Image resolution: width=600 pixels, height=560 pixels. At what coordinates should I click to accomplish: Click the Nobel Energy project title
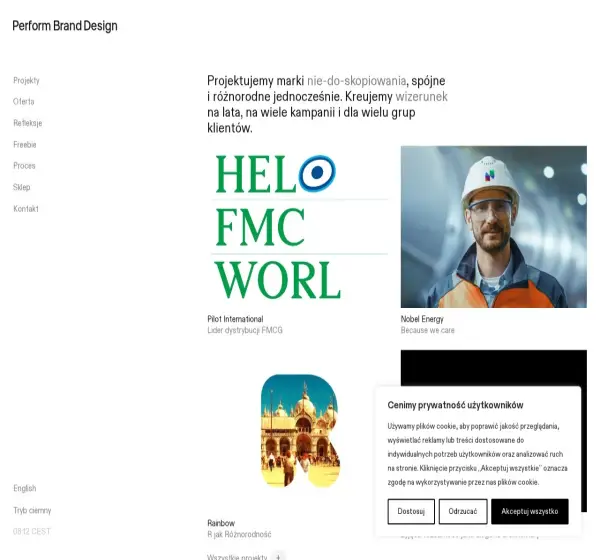[422, 319]
